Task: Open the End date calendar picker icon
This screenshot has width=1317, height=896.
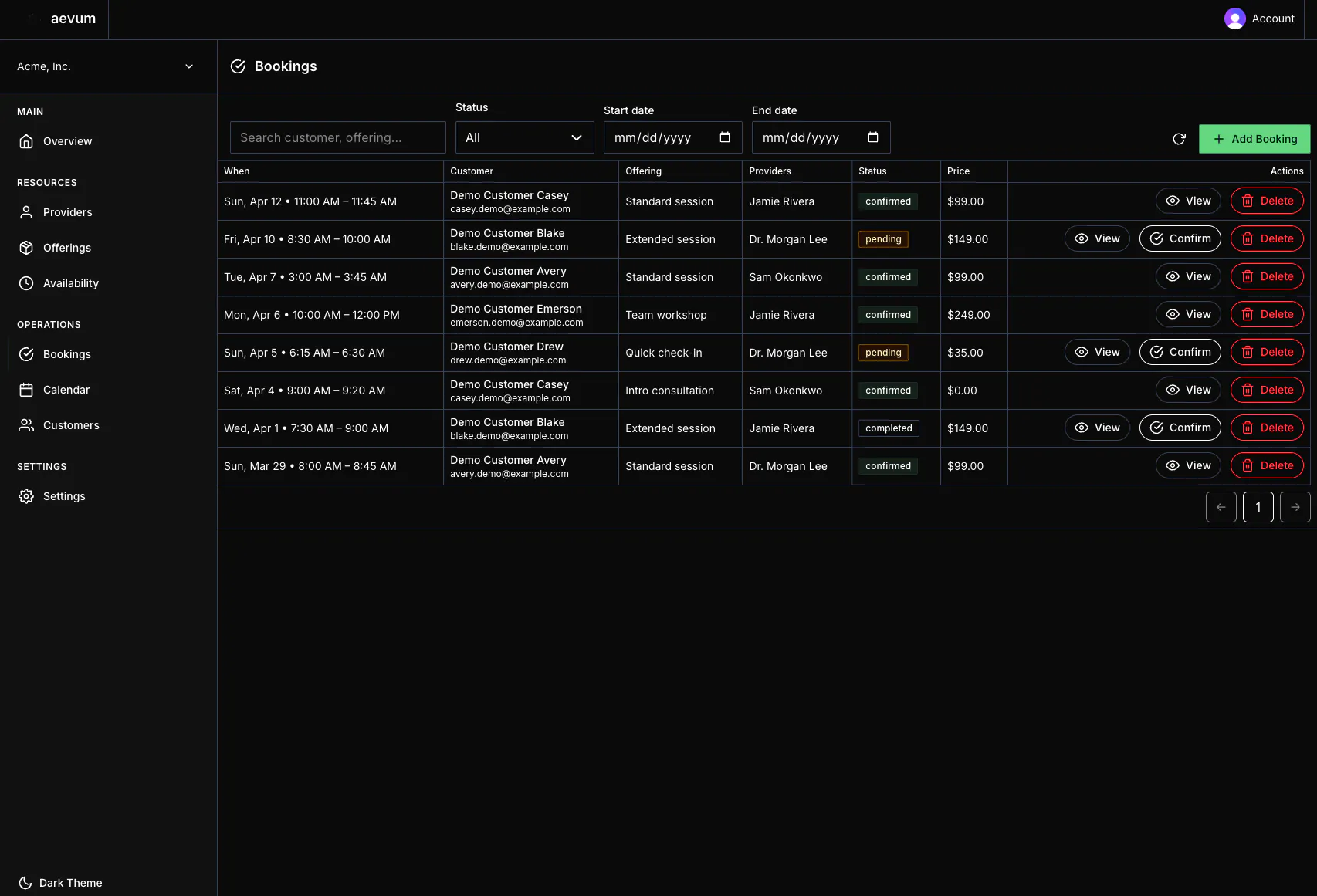Action: click(873, 137)
